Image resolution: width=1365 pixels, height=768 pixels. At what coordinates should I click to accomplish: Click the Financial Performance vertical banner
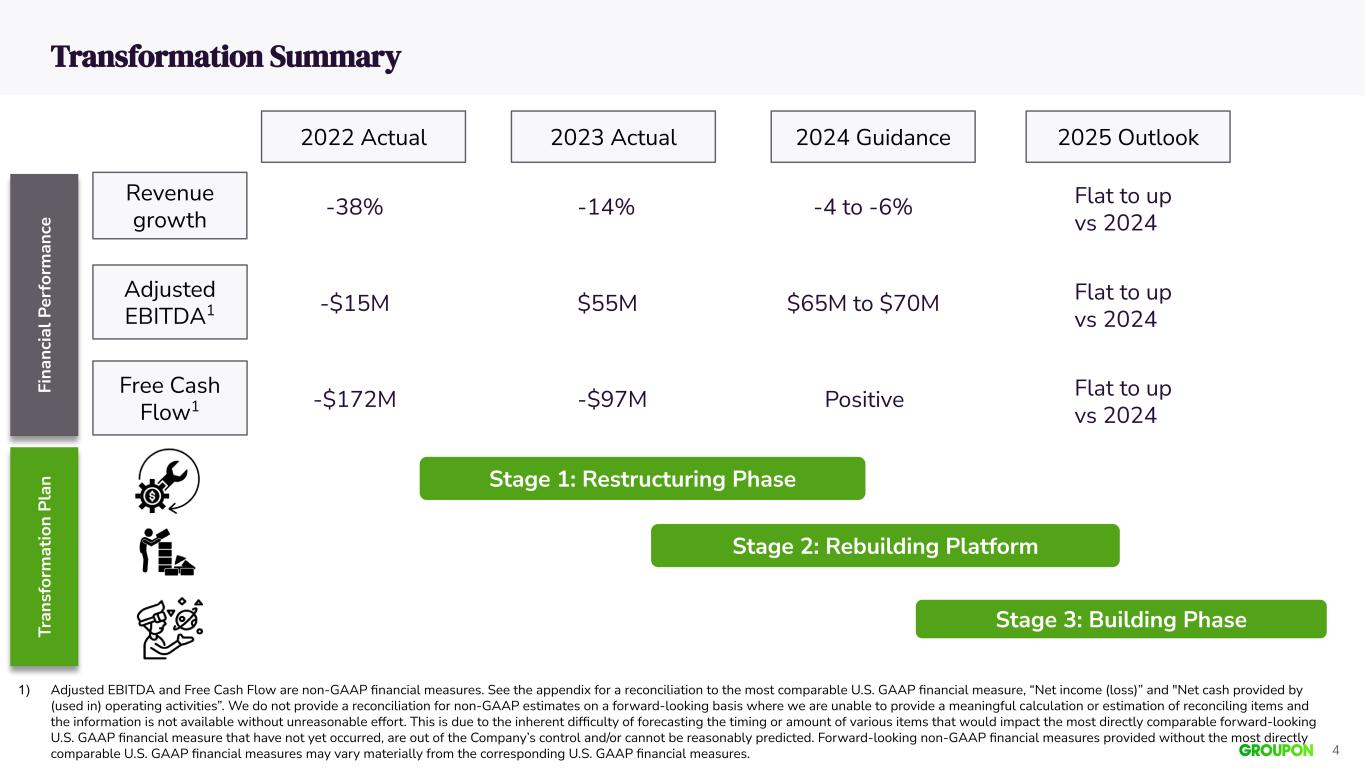pyautogui.click(x=44, y=305)
